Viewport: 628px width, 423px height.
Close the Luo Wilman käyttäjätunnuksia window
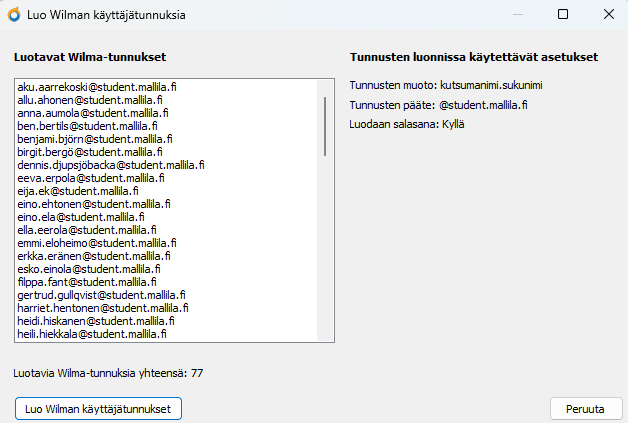coord(608,15)
